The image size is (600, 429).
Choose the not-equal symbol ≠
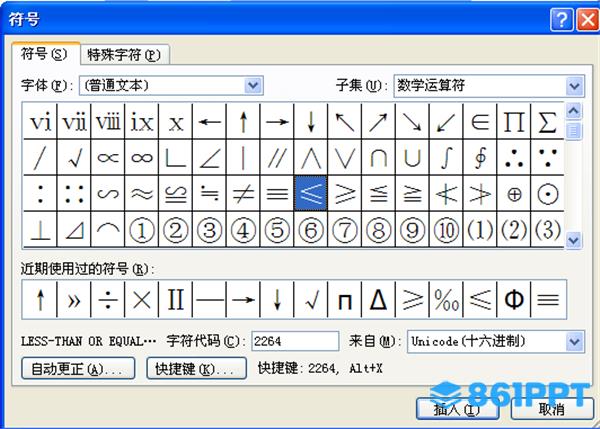click(x=243, y=193)
